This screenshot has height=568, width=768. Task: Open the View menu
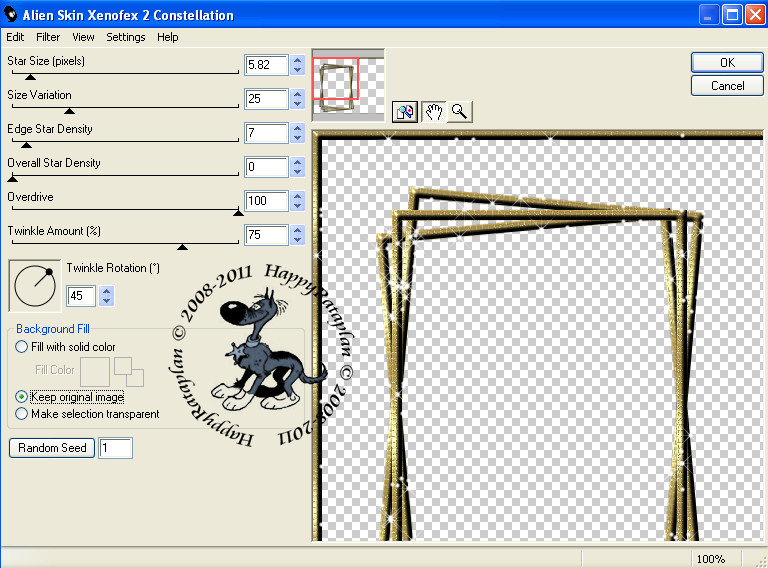tap(83, 37)
